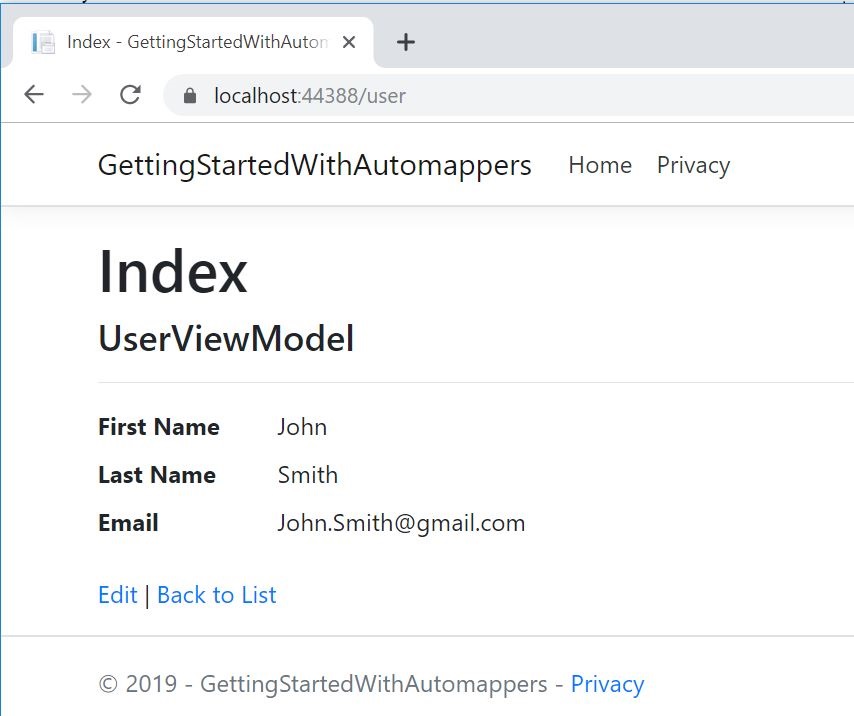Click the Last Name value Smith
Viewport: 854px width, 716px height.
click(307, 475)
